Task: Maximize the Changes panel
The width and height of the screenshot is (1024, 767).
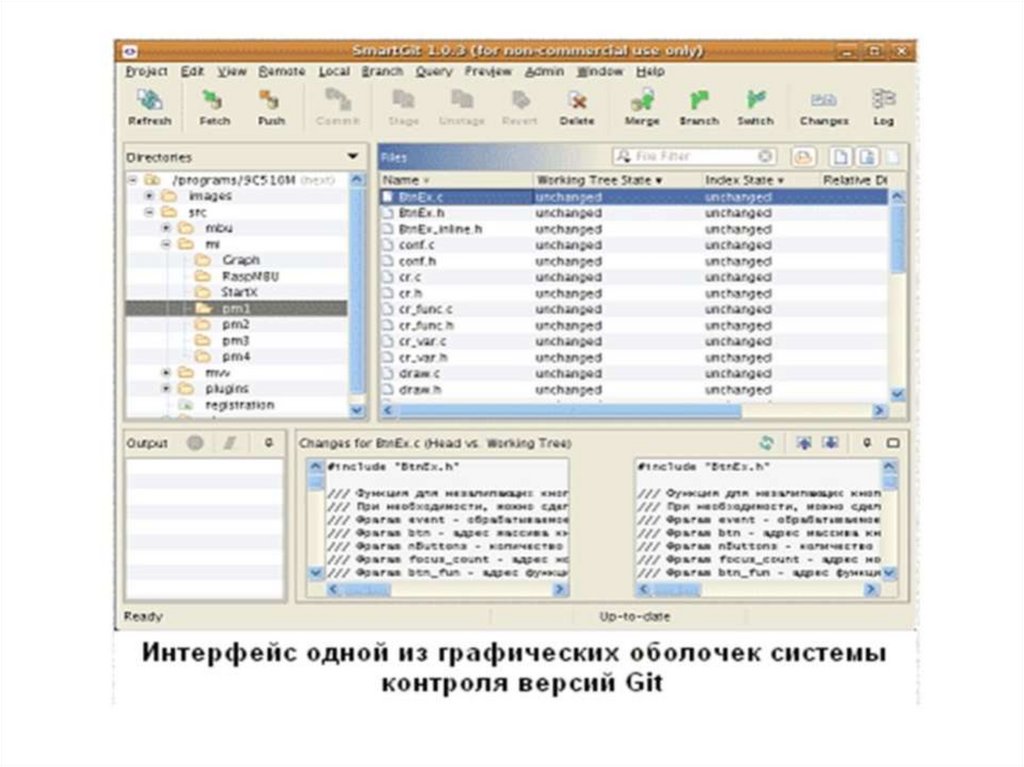Action: [x=893, y=443]
